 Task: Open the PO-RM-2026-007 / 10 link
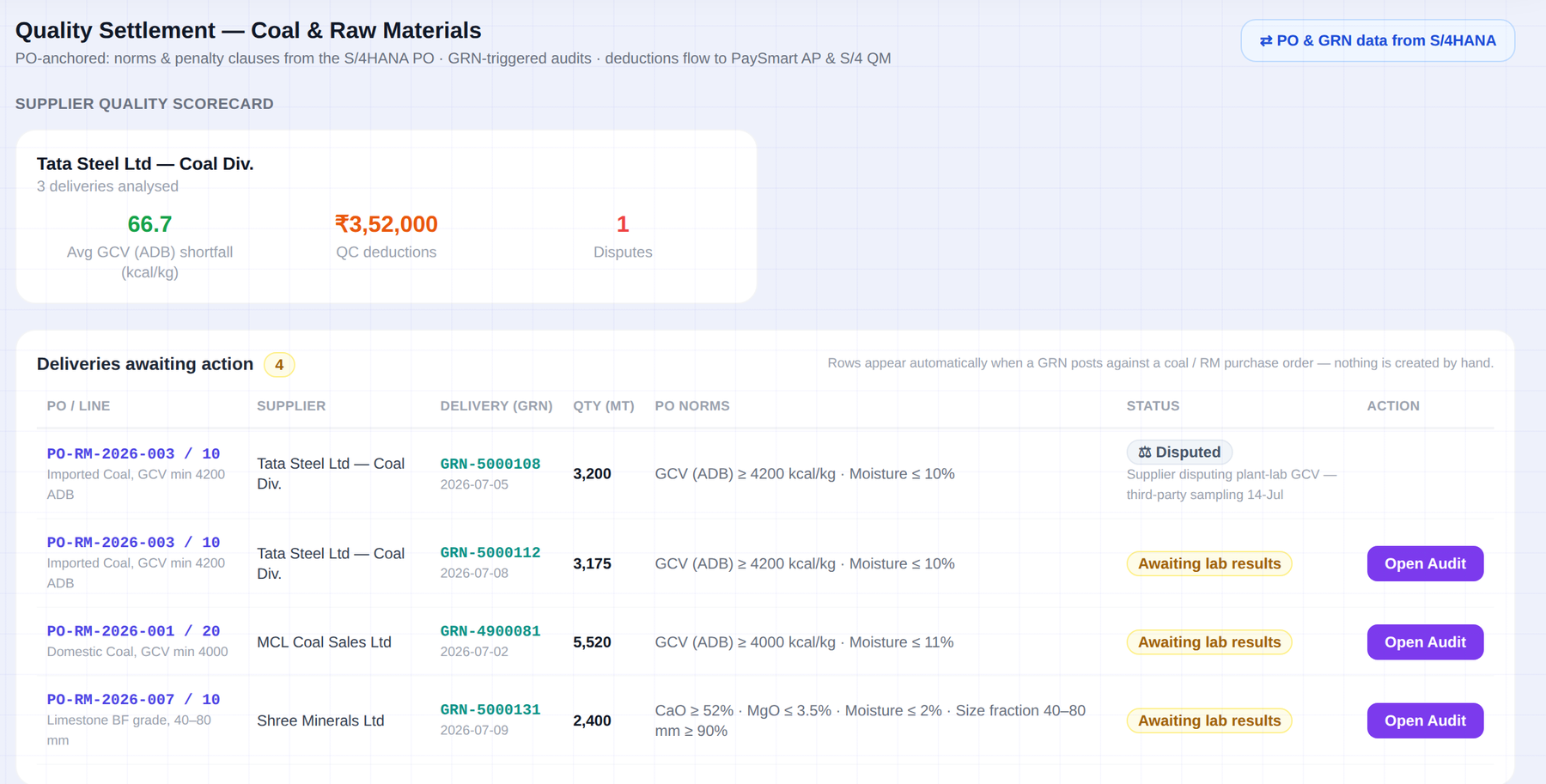133,700
